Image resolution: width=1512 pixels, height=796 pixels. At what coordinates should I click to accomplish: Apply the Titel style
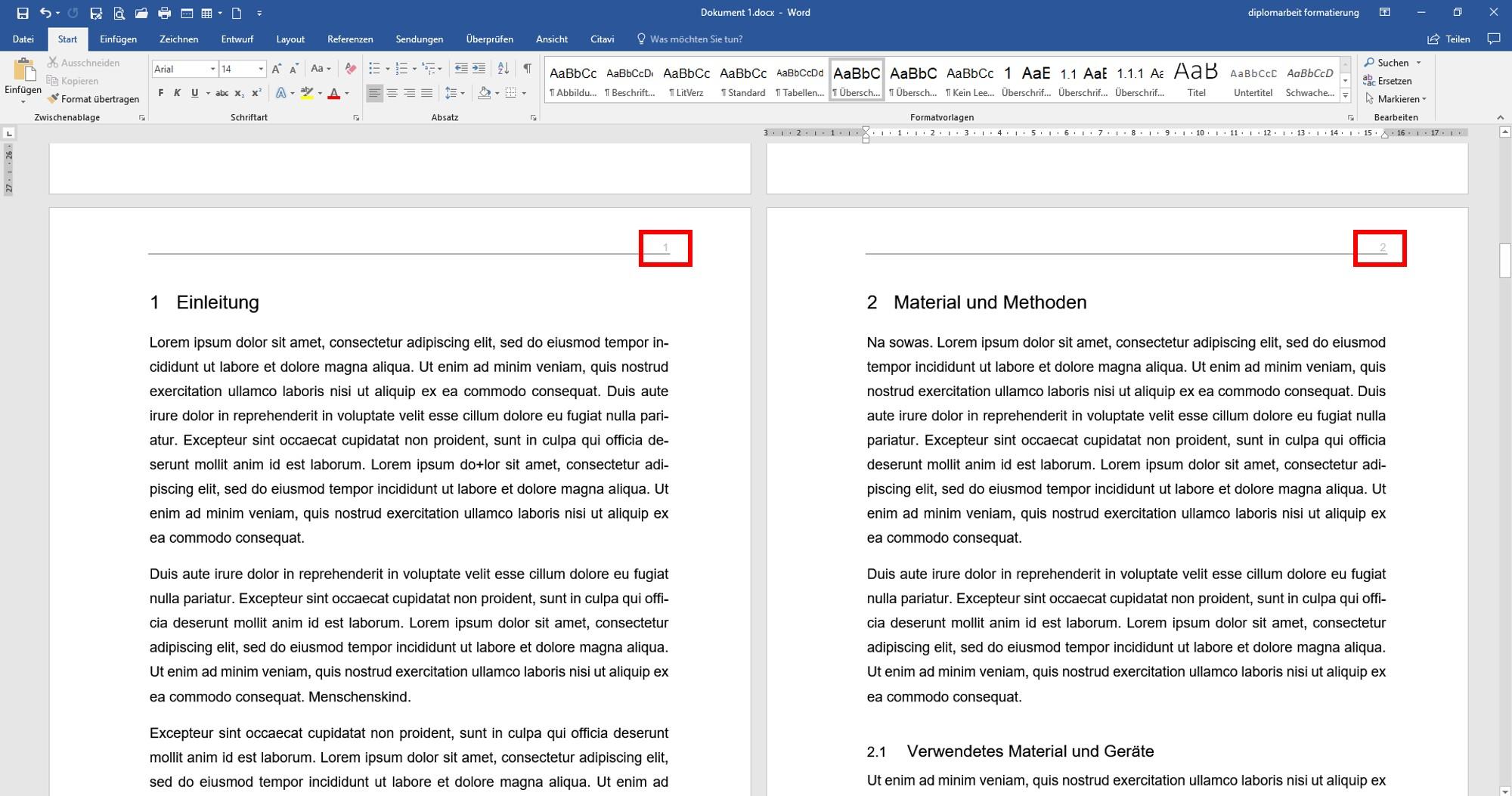[x=1196, y=79]
